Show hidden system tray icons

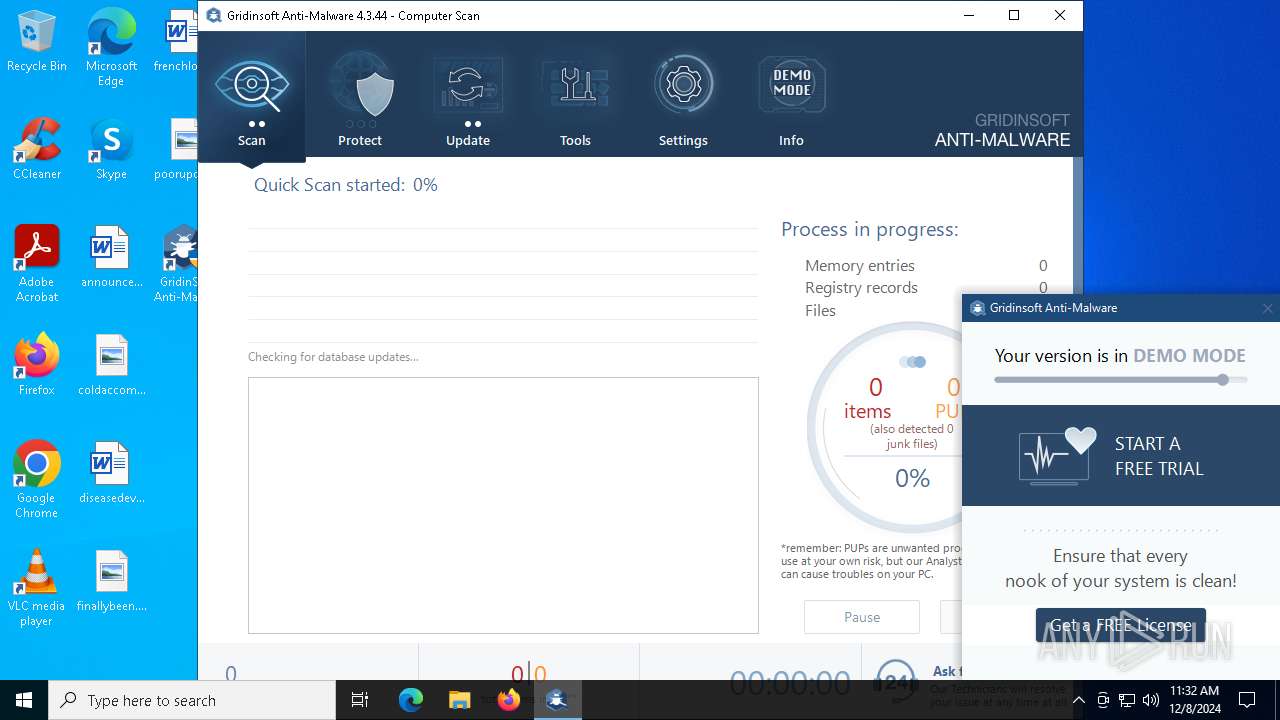click(1078, 700)
